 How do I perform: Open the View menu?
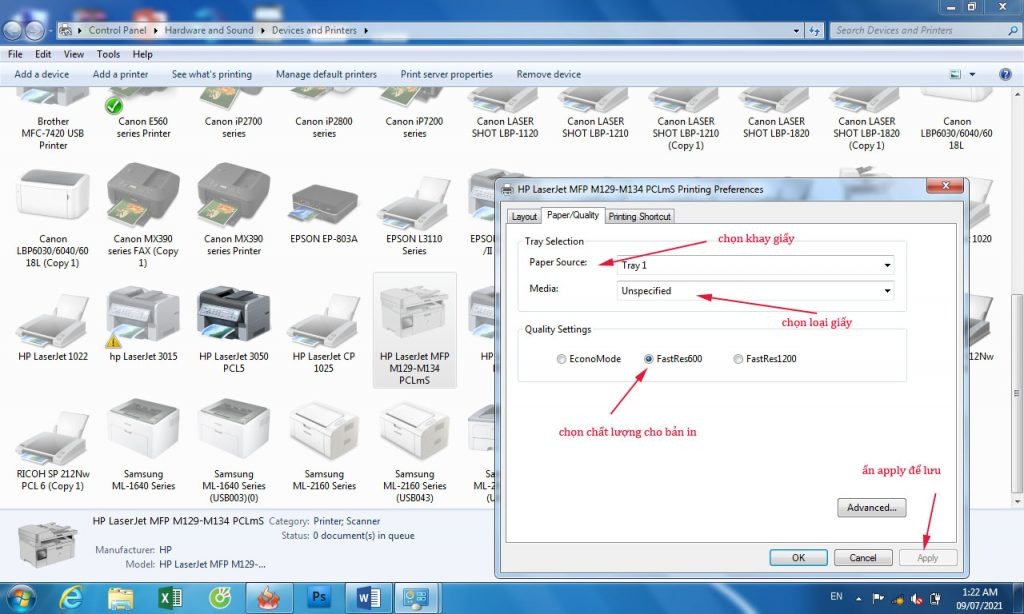[73, 54]
